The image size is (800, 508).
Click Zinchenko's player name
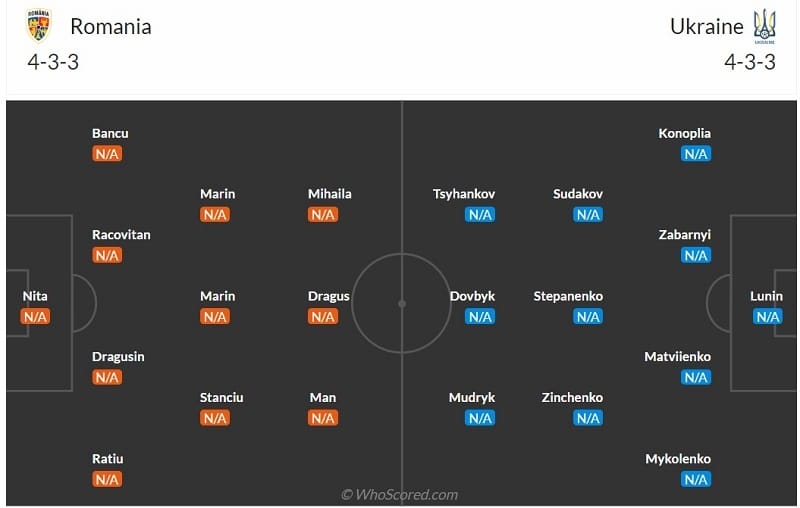(572, 398)
